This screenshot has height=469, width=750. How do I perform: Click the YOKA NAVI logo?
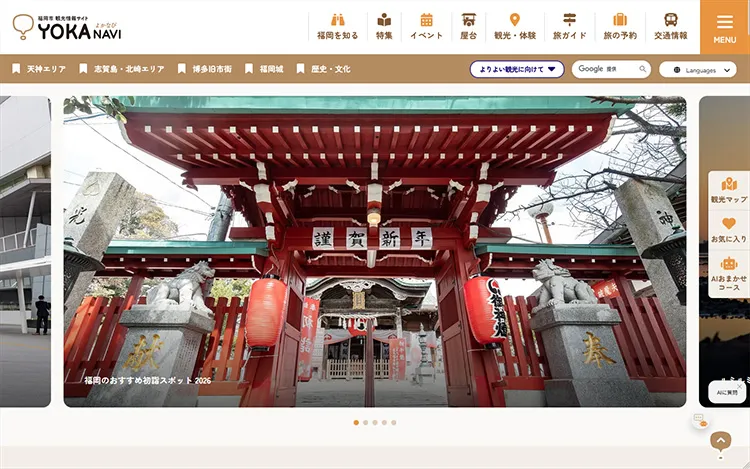click(67, 27)
